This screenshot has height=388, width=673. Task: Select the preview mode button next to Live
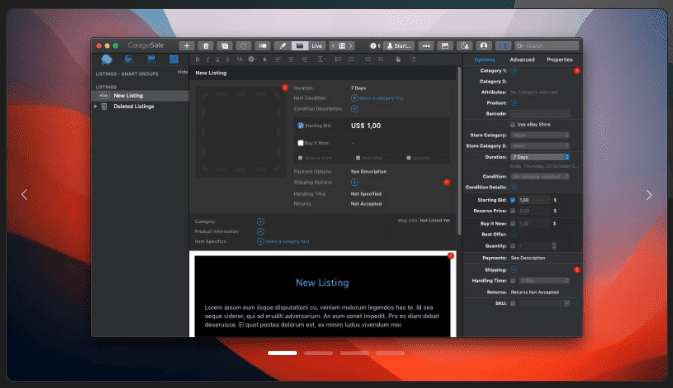click(x=300, y=46)
